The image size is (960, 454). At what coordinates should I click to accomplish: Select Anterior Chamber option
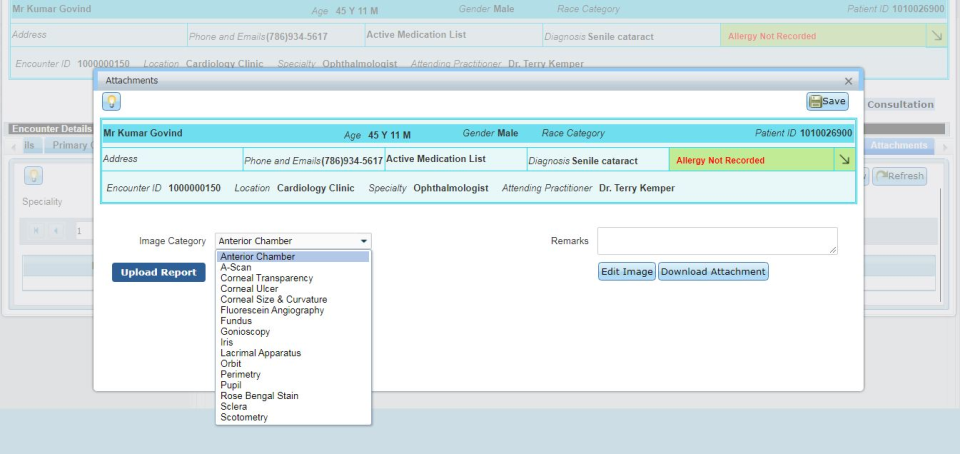[293, 257]
